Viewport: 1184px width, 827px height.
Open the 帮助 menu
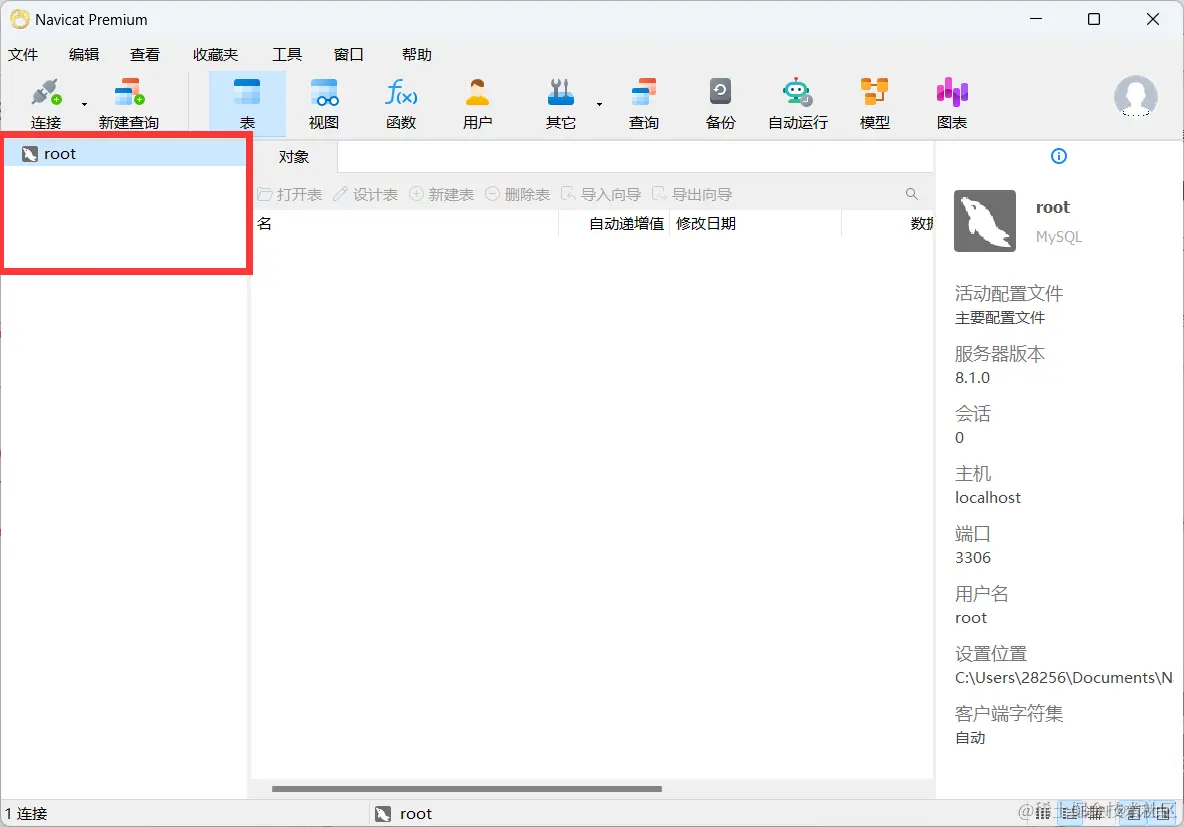(x=417, y=54)
